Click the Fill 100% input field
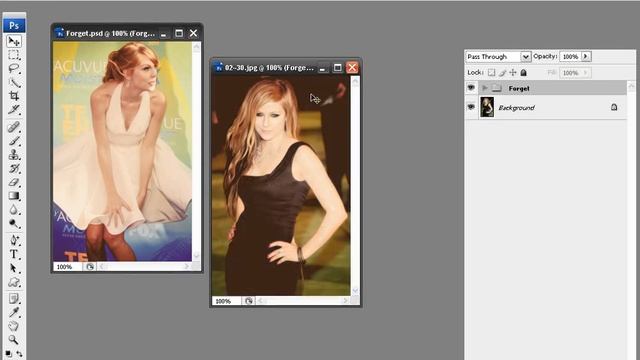 [x=570, y=73]
